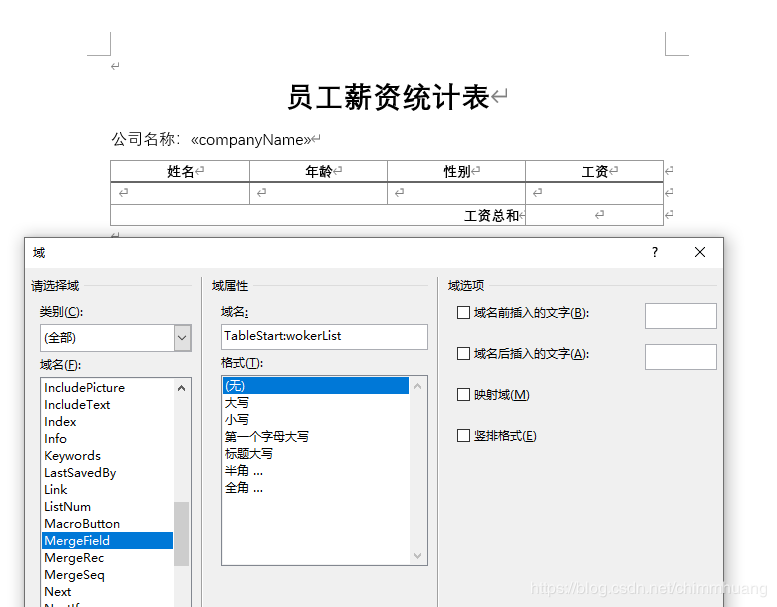Click the text box beside 域名后插入的文字
The height and width of the screenshot is (607, 777).
click(681, 357)
